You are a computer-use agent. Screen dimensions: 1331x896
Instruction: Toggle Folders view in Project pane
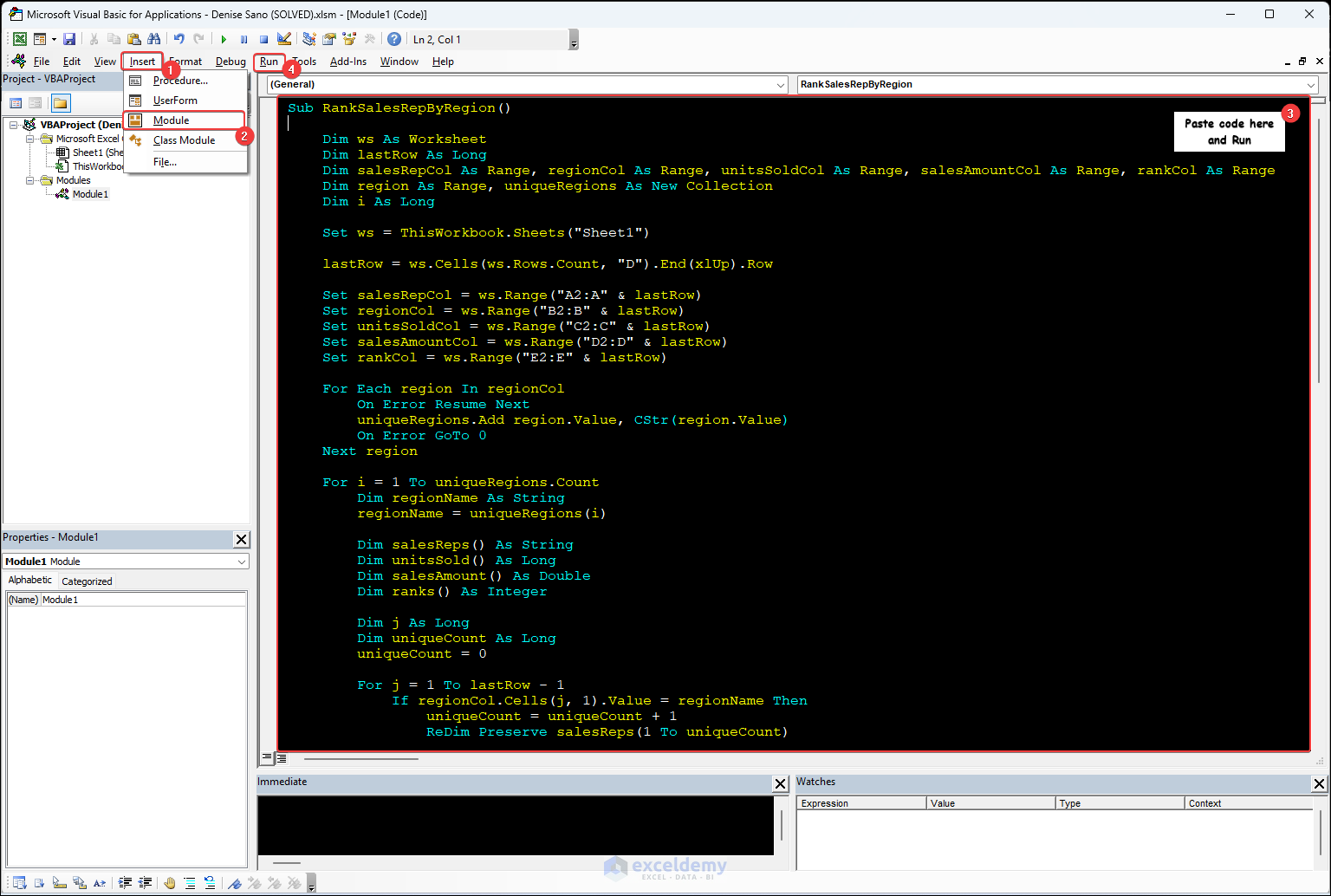[60, 103]
